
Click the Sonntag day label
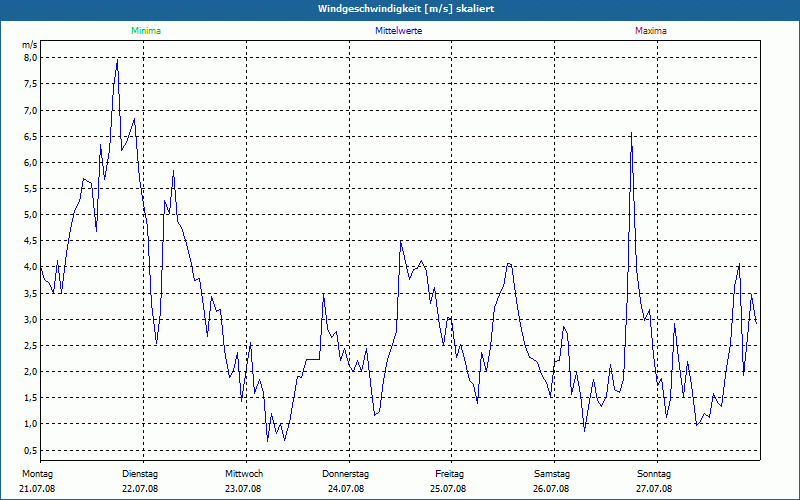pyautogui.click(x=654, y=474)
